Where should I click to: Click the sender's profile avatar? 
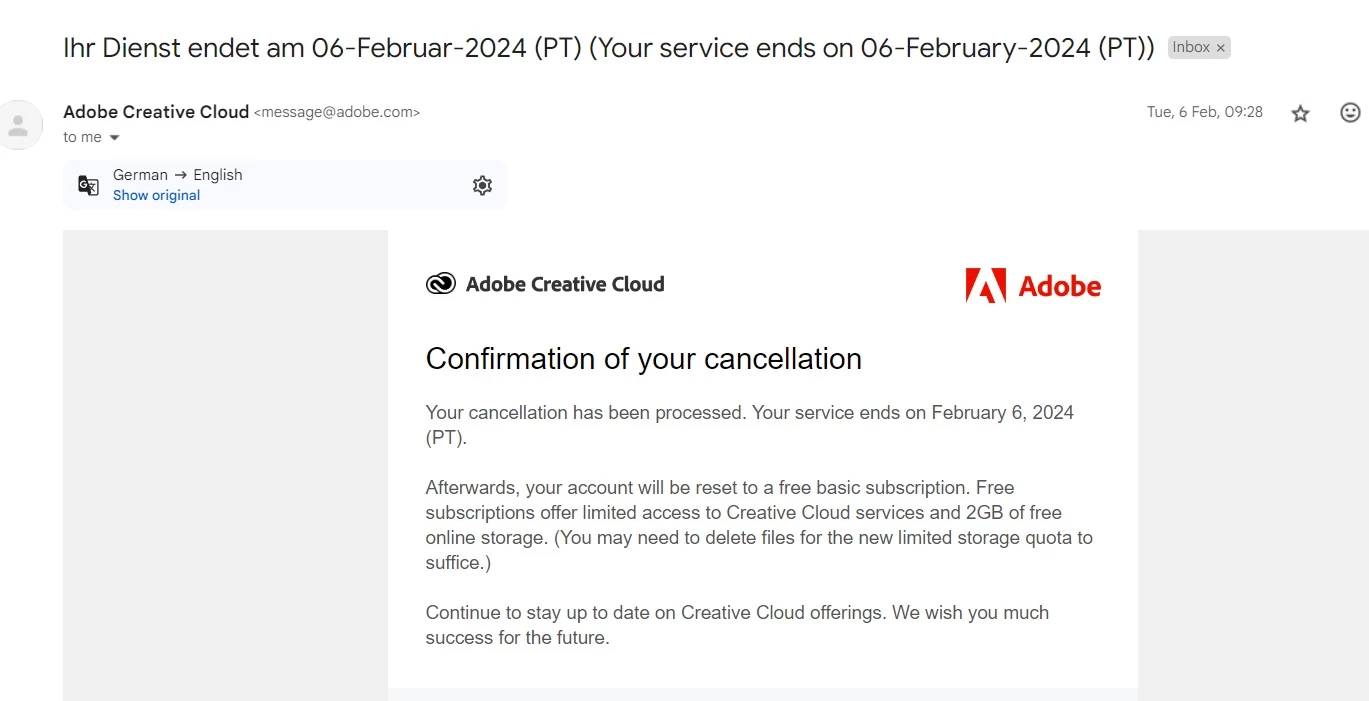[18, 125]
